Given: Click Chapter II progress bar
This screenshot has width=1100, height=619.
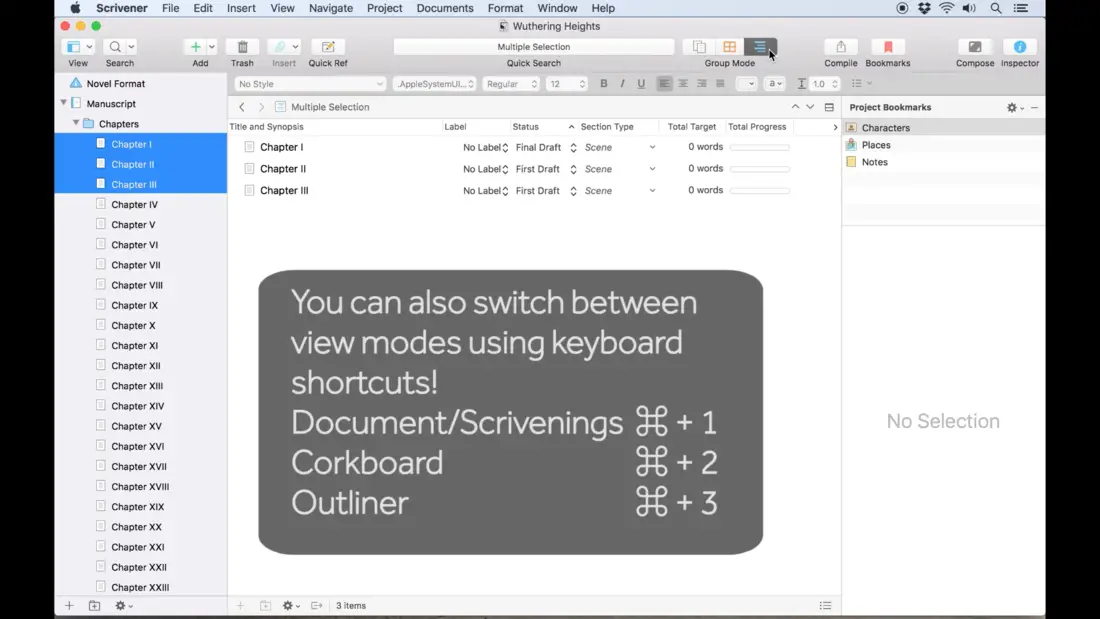Looking at the screenshot, I should pos(759,169).
